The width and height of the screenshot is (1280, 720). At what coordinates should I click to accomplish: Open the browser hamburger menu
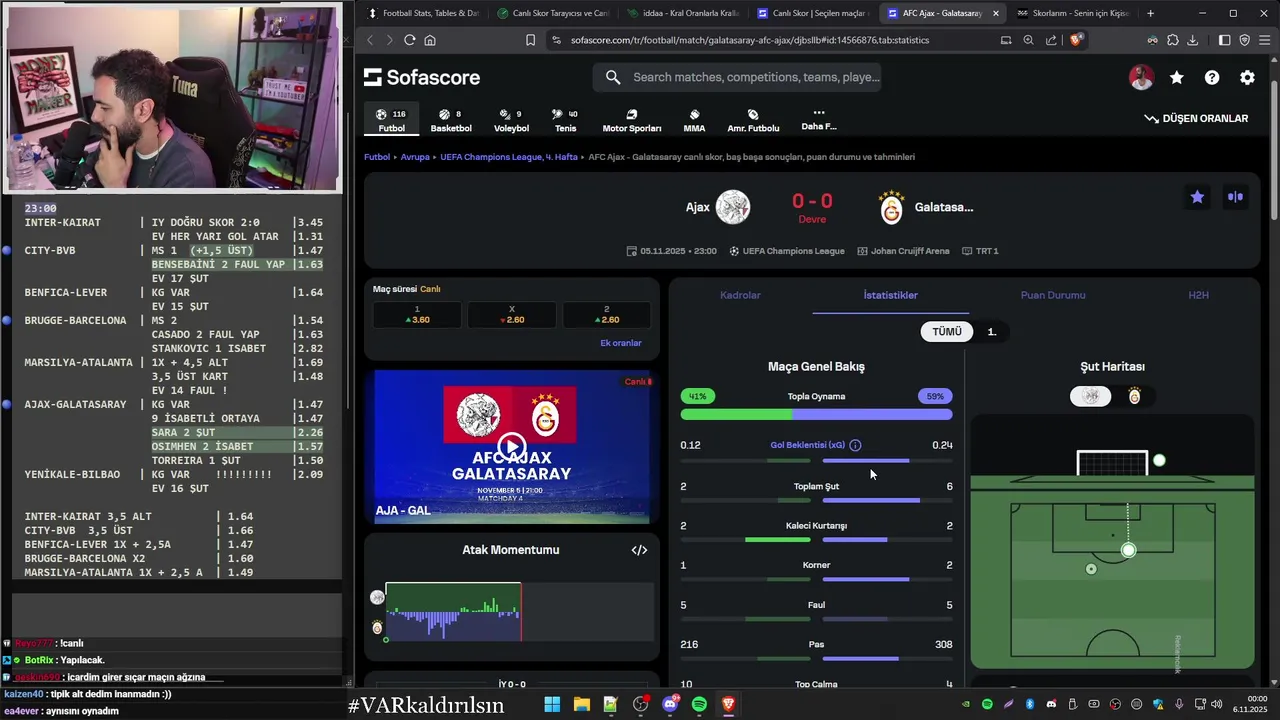(x=1265, y=40)
